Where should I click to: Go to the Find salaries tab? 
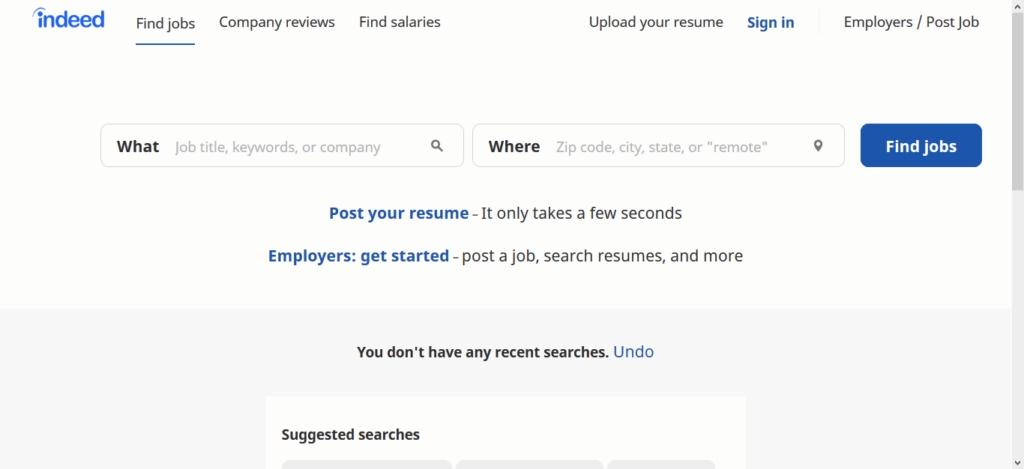(x=399, y=22)
